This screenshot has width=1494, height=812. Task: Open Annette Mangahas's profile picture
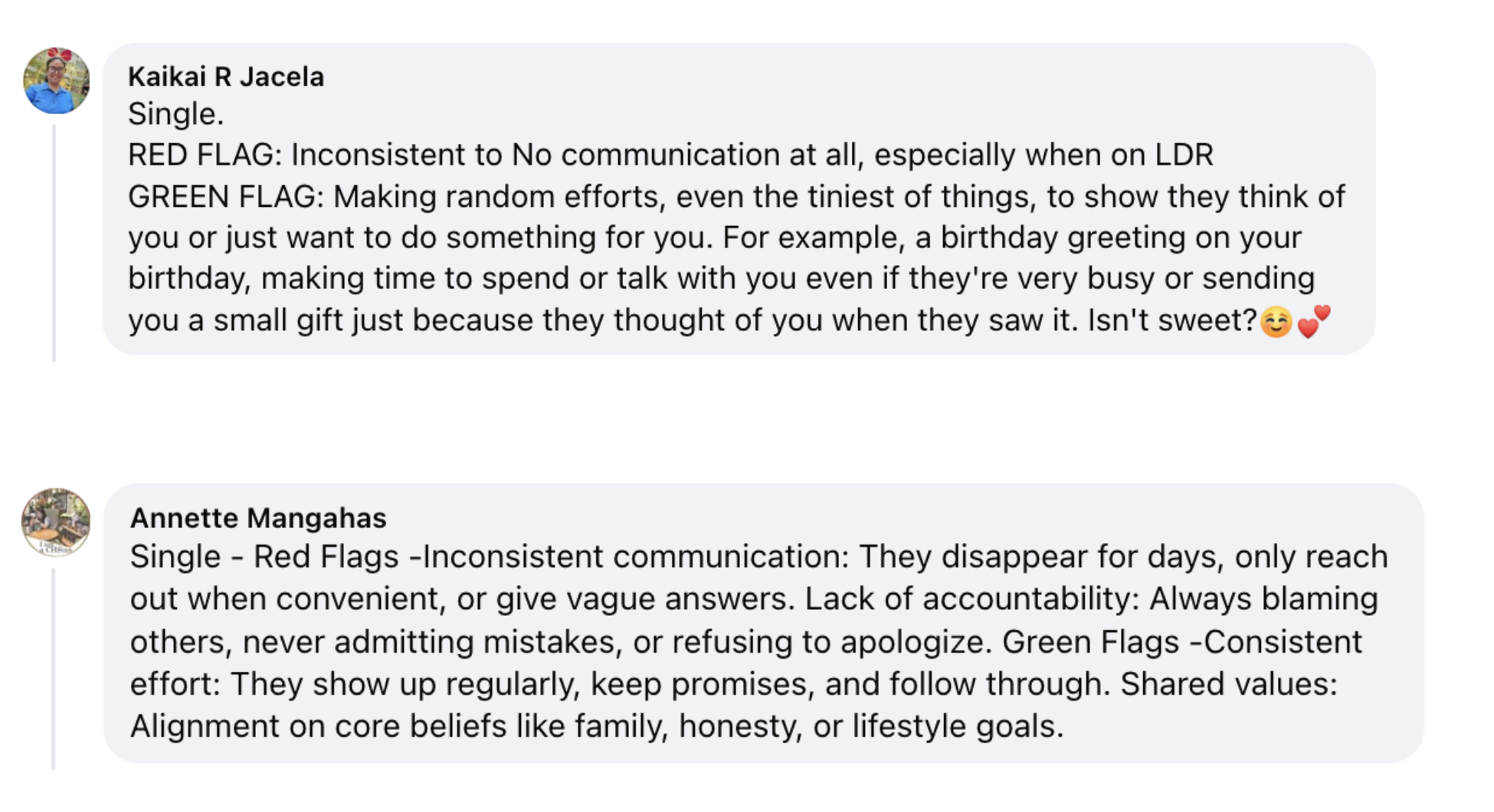[56, 522]
